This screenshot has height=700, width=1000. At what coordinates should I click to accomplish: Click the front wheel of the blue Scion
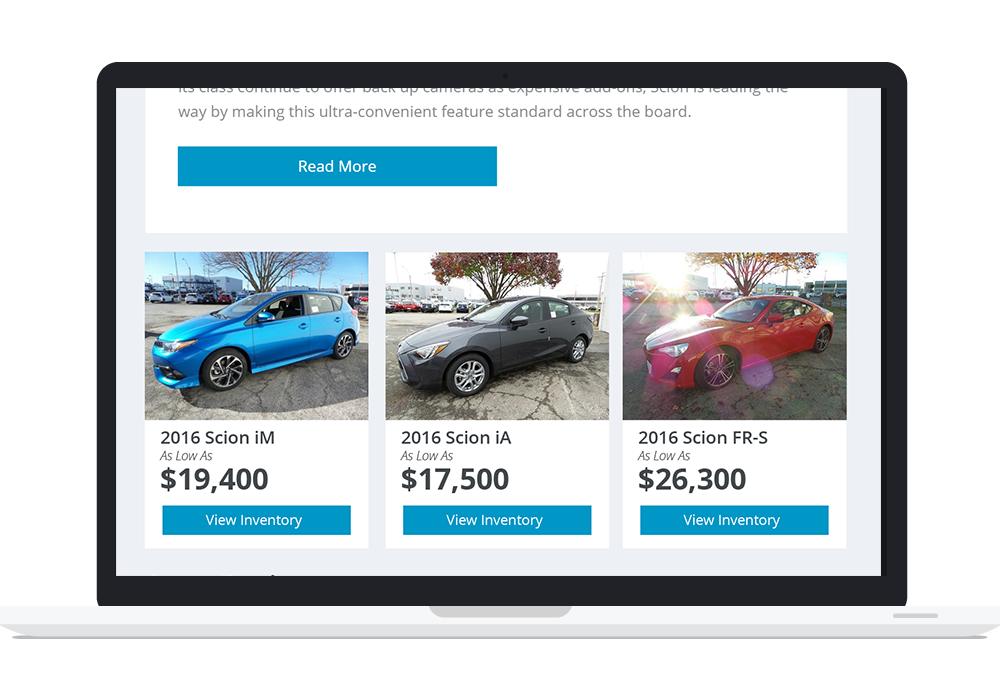click(224, 370)
